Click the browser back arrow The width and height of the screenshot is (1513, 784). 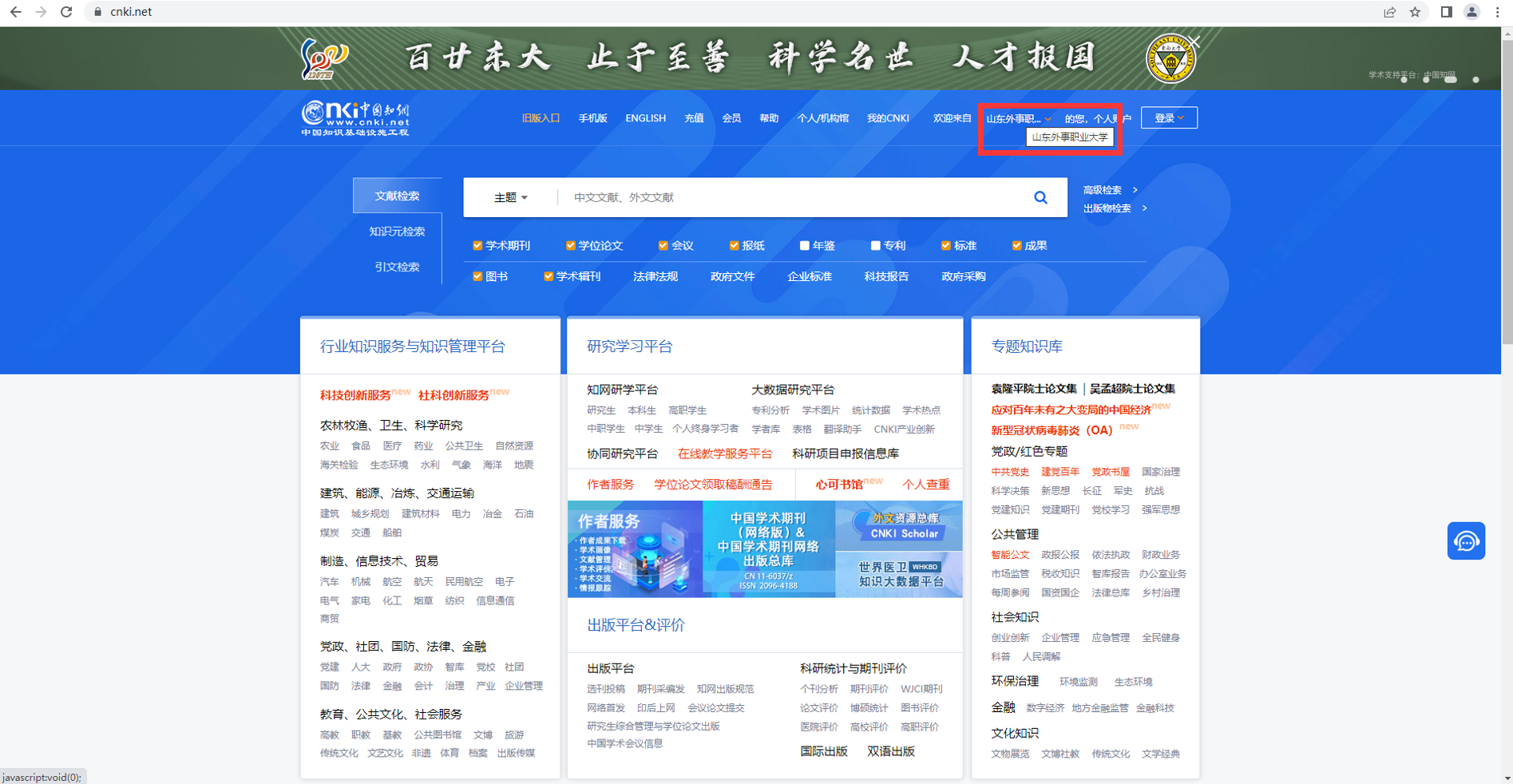[x=15, y=12]
